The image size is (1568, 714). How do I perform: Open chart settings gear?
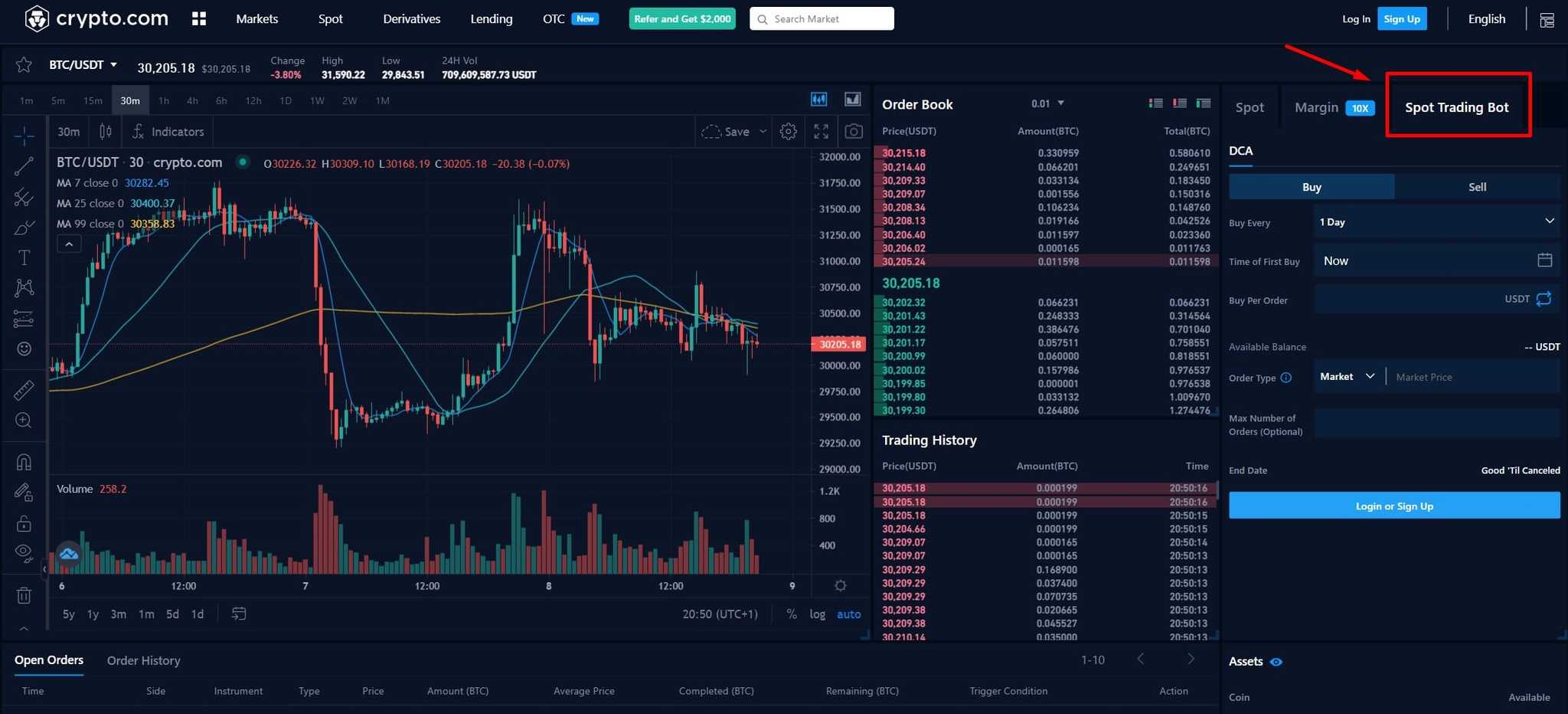pyautogui.click(x=788, y=132)
